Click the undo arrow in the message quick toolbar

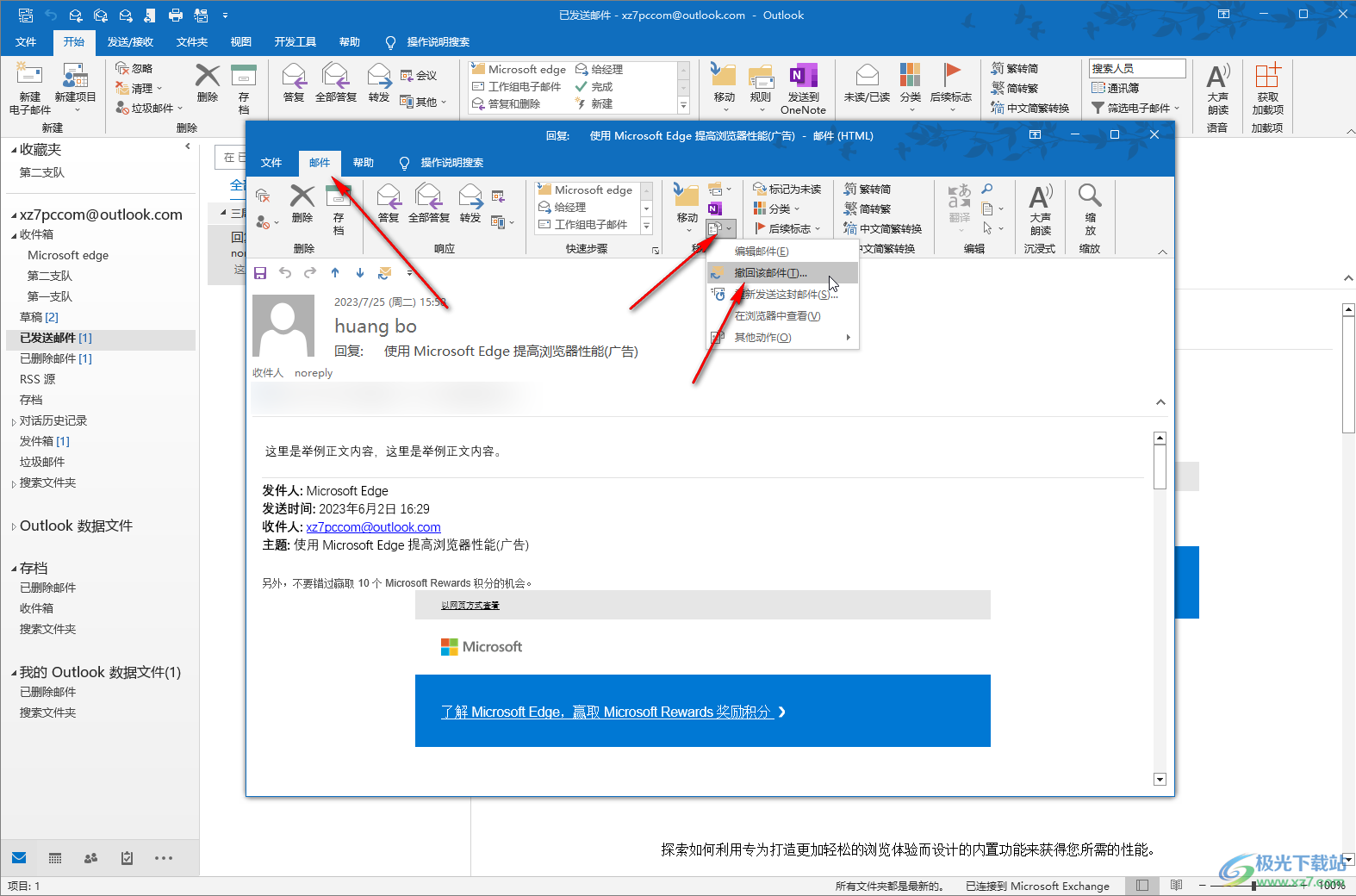pyautogui.click(x=285, y=273)
